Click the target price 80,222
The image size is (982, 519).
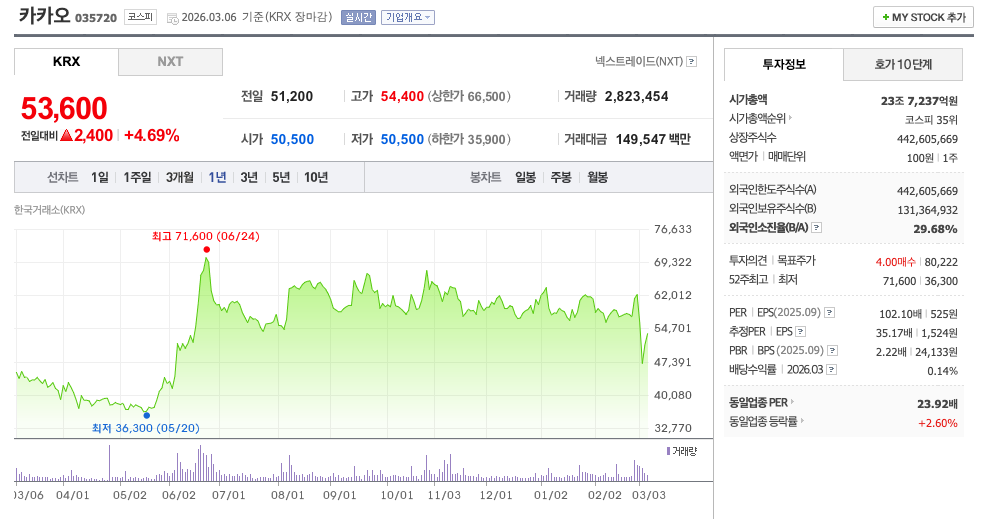pos(941,262)
